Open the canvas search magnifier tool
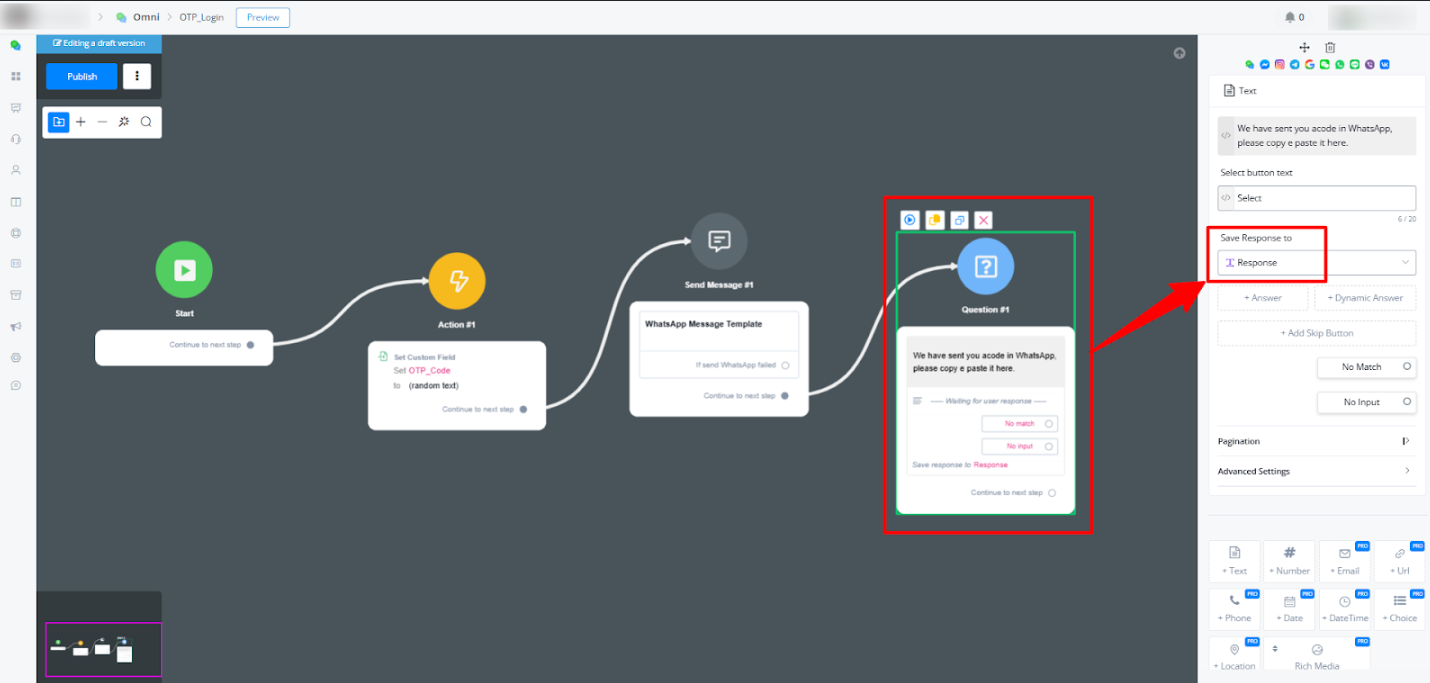This screenshot has width=1430, height=683. [x=146, y=122]
